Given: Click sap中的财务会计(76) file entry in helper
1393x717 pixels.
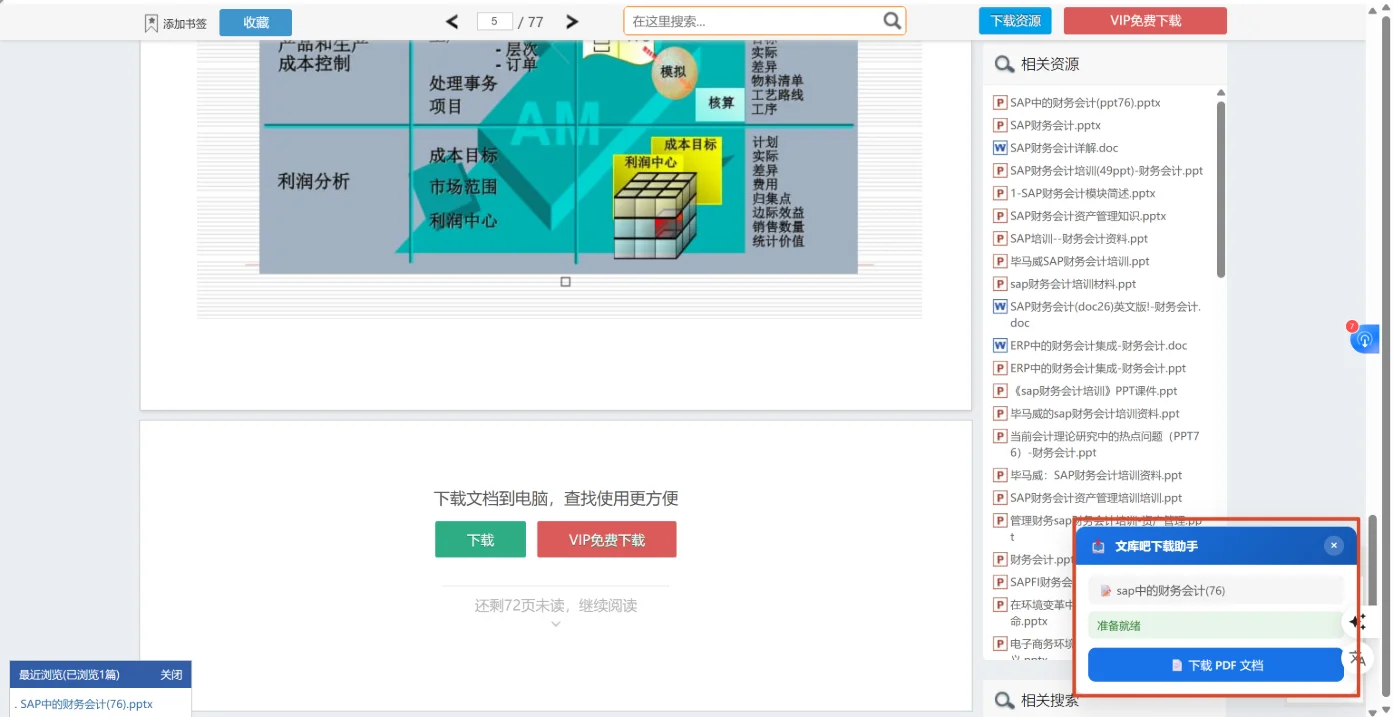Looking at the screenshot, I should (x=1215, y=591).
